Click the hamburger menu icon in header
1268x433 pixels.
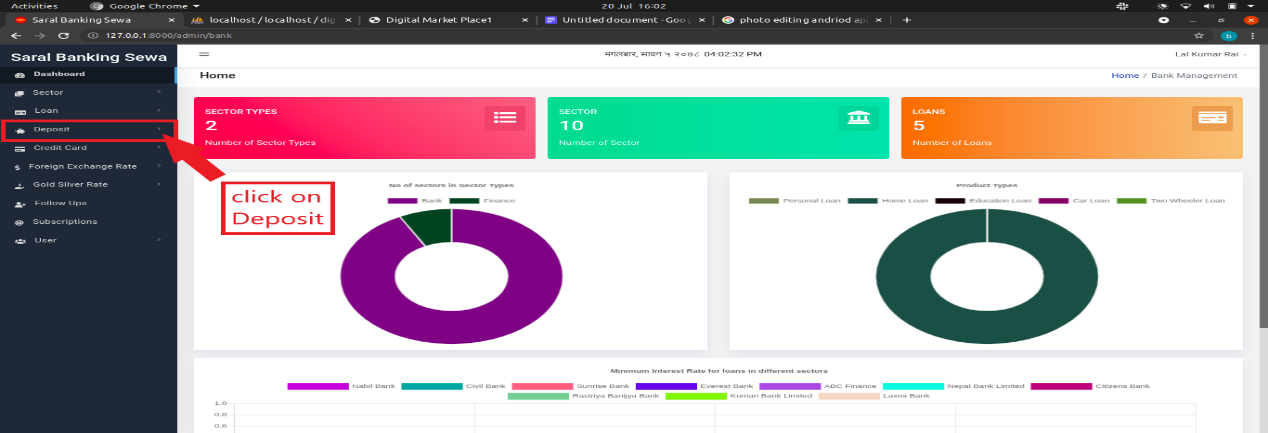[x=204, y=54]
